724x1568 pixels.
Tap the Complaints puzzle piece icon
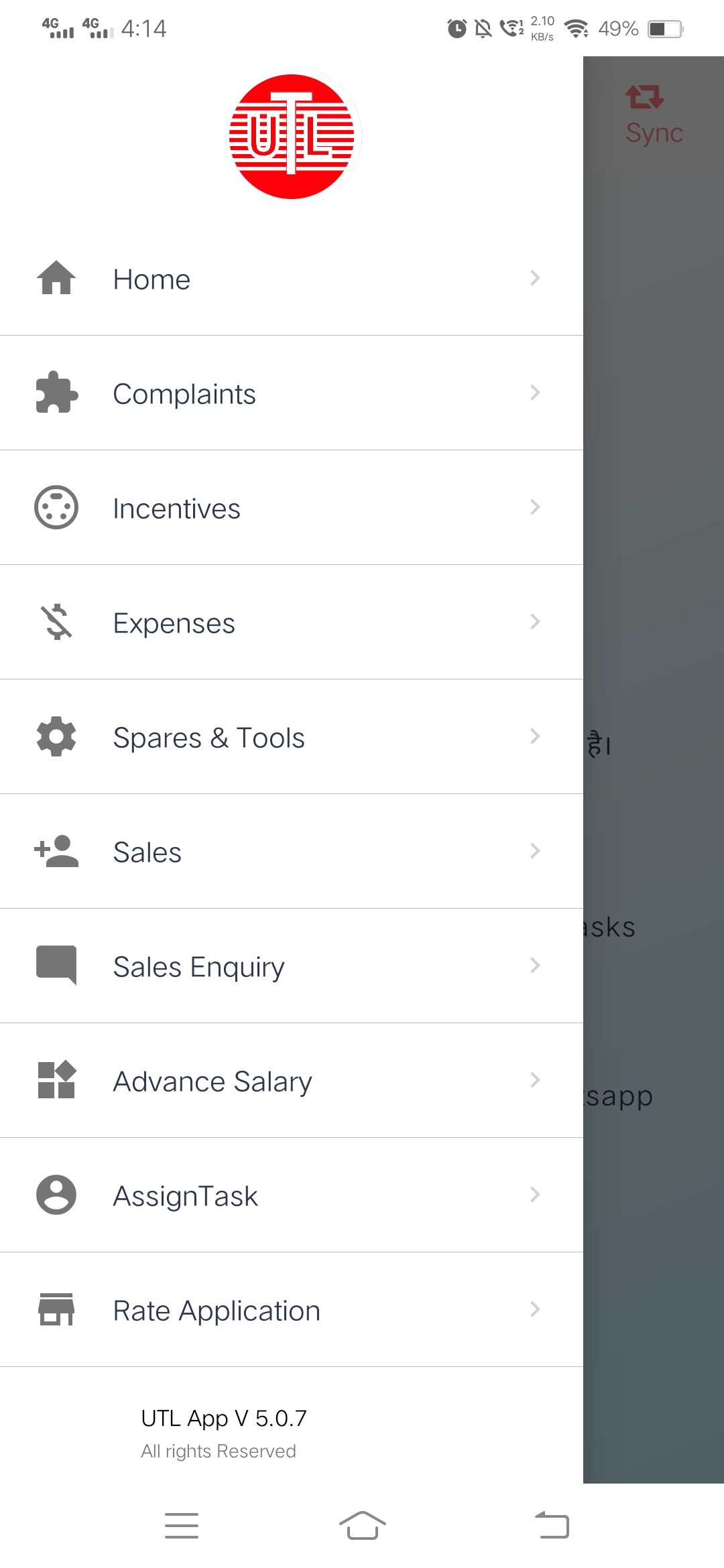[56, 393]
